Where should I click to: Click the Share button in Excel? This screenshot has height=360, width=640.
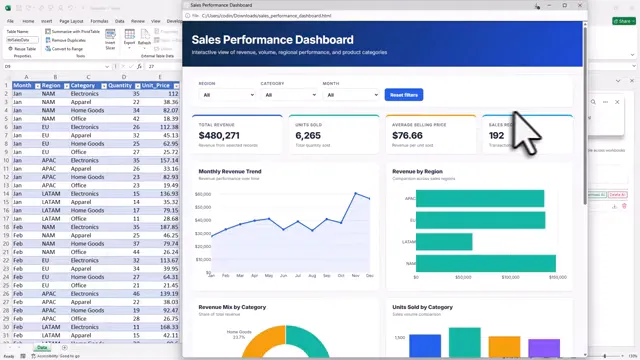[624, 21]
